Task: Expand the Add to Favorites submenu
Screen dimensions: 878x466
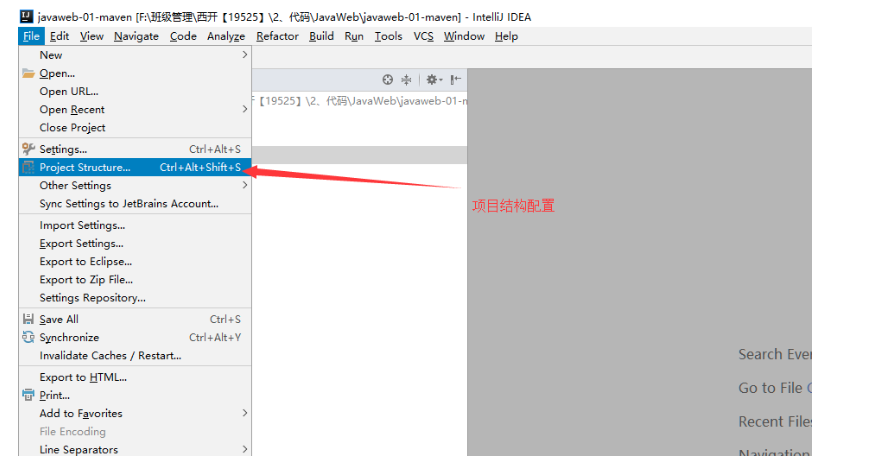Action: click(x=135, y=413)
